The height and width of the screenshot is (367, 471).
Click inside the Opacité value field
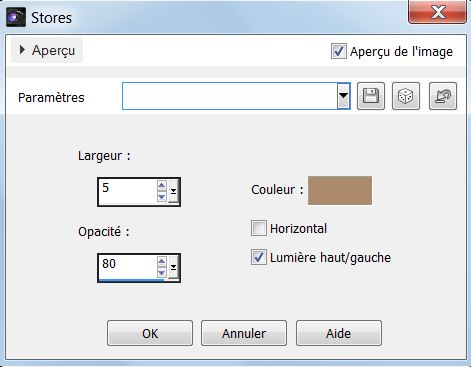coord(128,267)
